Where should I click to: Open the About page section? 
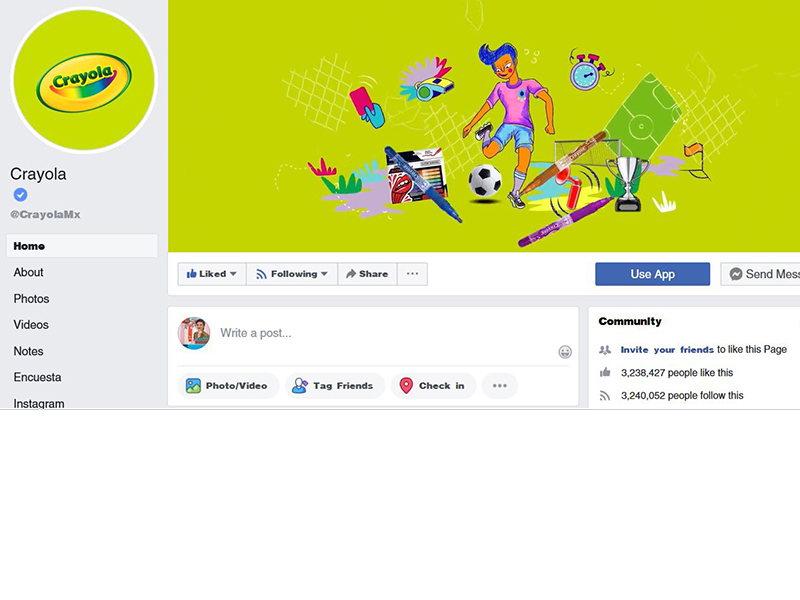point(29,272)
